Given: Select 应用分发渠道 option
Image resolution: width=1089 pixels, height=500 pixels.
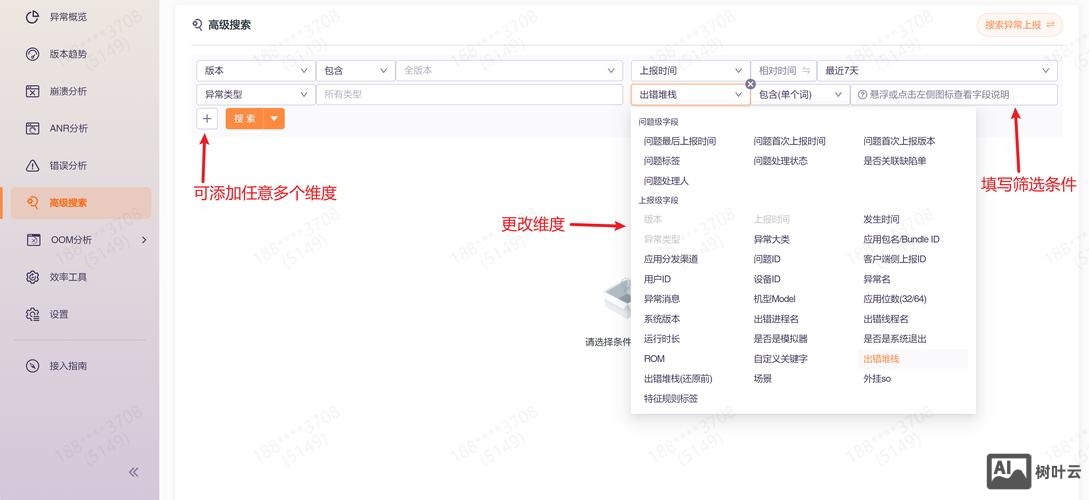Looking at the screenshot, I should [x=670, y=260].
